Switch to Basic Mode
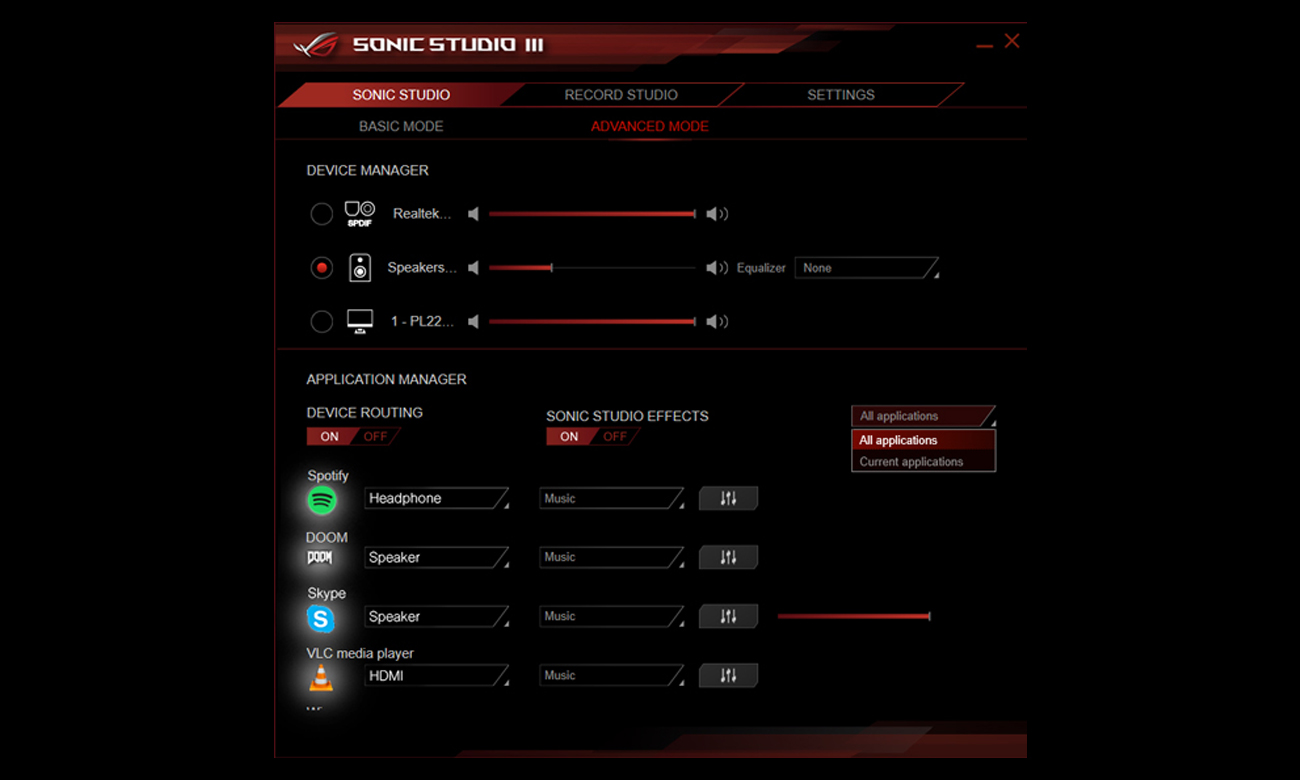The image size is (1300, 780). 401,126
